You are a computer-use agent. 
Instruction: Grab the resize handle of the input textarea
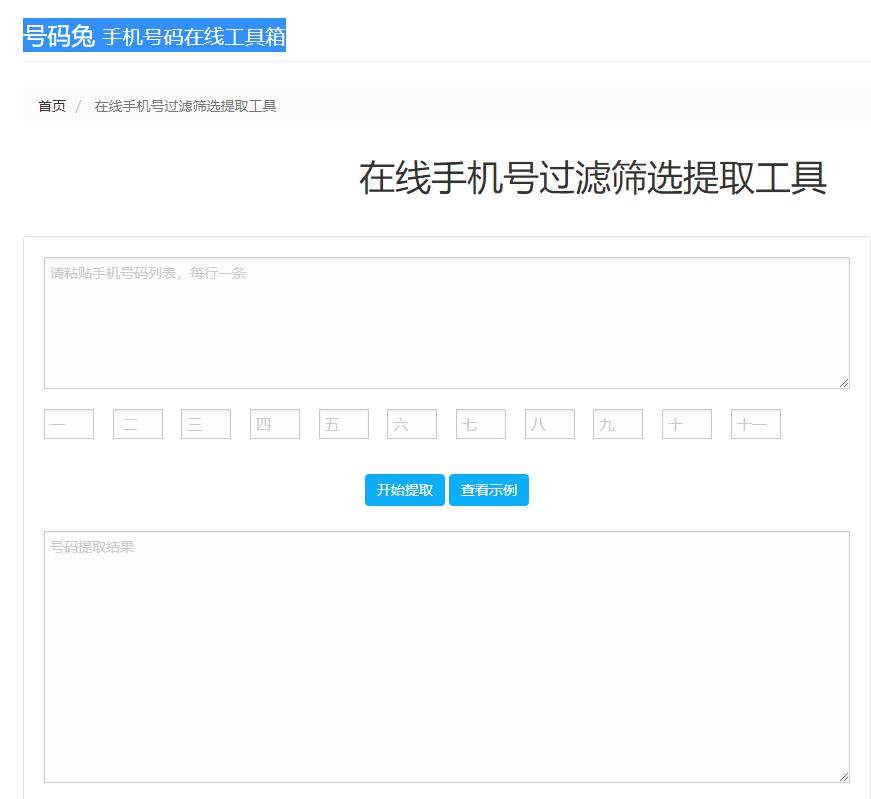844,383
